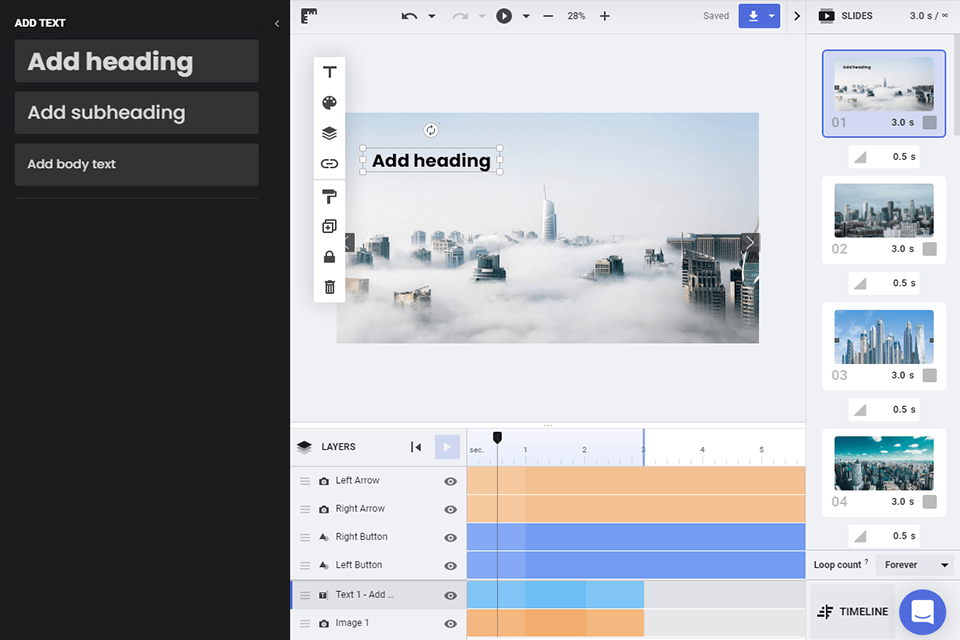Click the Image 1 orange timeline bar

(x=555, y=623)
